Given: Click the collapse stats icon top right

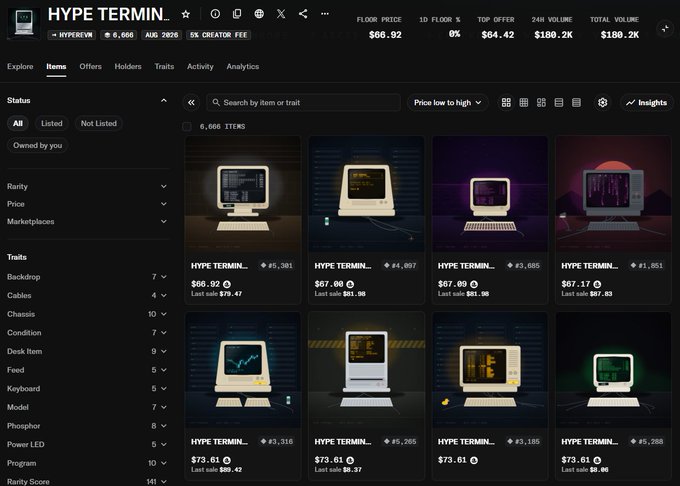Looking at the screenshot, I should click(665, 29).
